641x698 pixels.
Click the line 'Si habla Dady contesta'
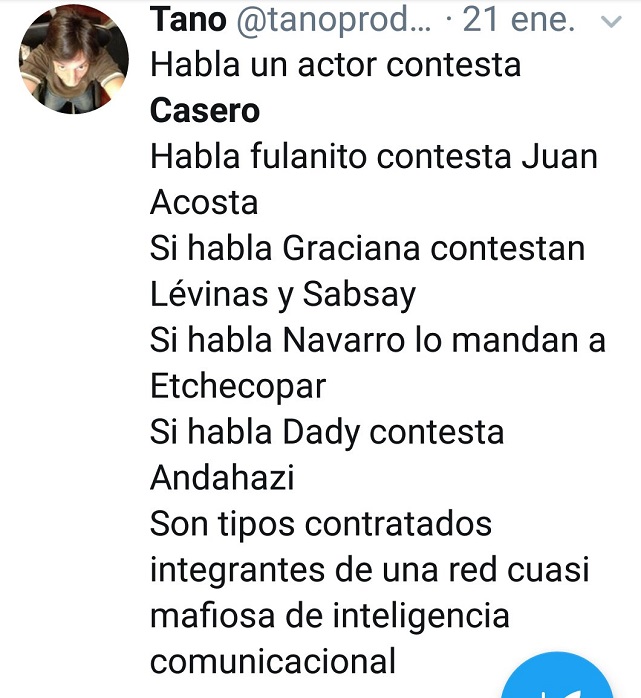tap(327, 432)
